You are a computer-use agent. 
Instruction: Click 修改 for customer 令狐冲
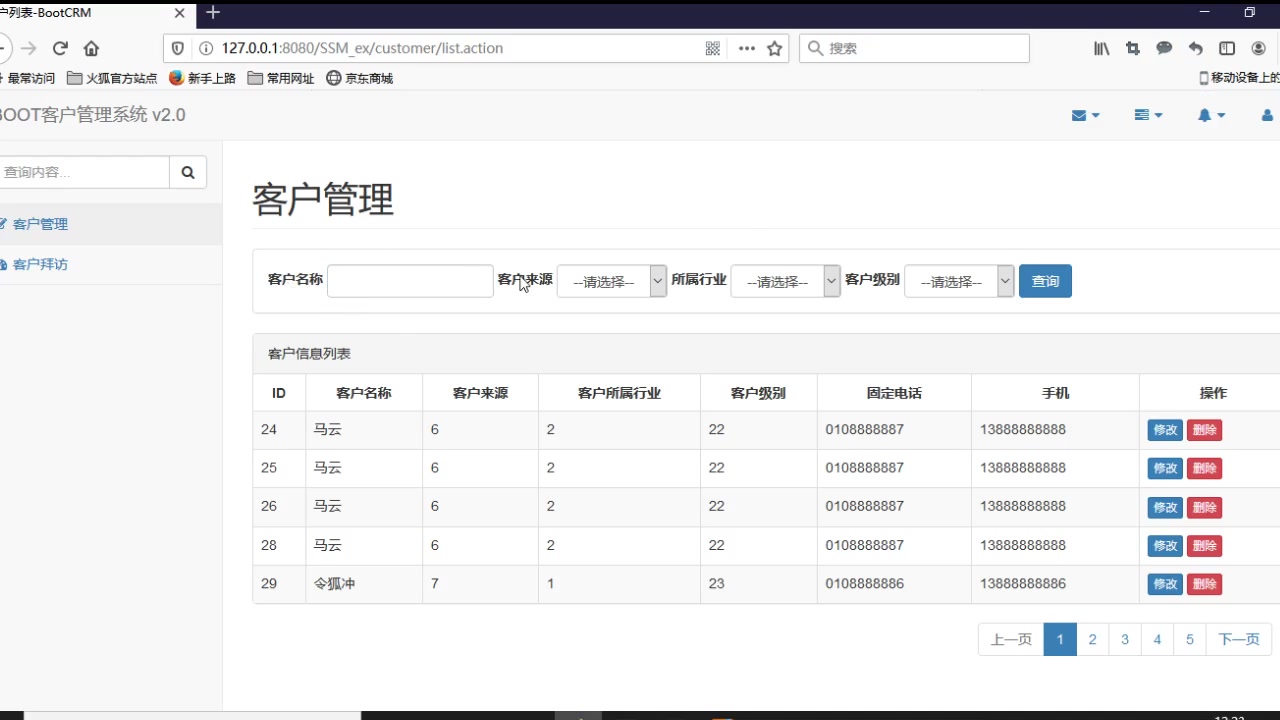tap(1164, 584)
